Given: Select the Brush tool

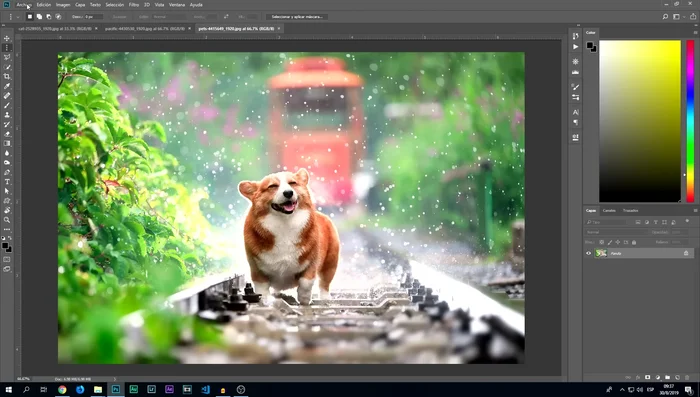Looking at the screenshot, I should pyautogui.click(x=7, y=105).
